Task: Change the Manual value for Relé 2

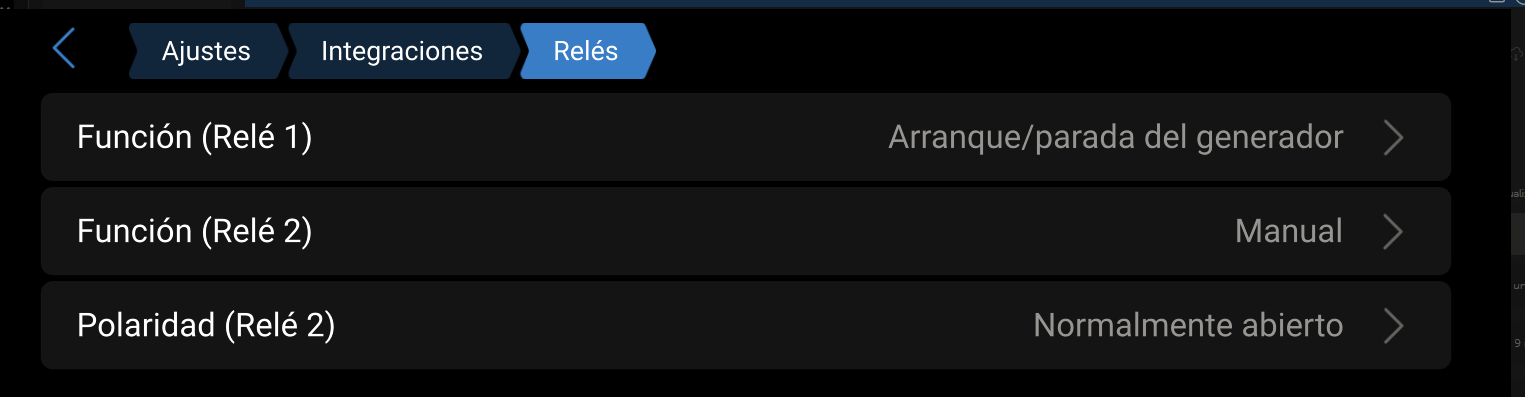Action: pyautogui.click(x=1289, y=232)
